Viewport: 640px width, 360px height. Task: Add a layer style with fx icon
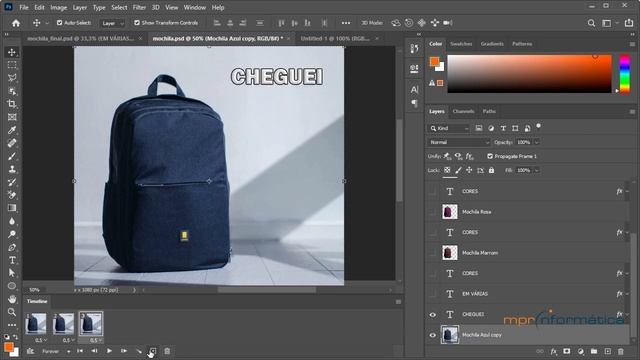[553, 351]
